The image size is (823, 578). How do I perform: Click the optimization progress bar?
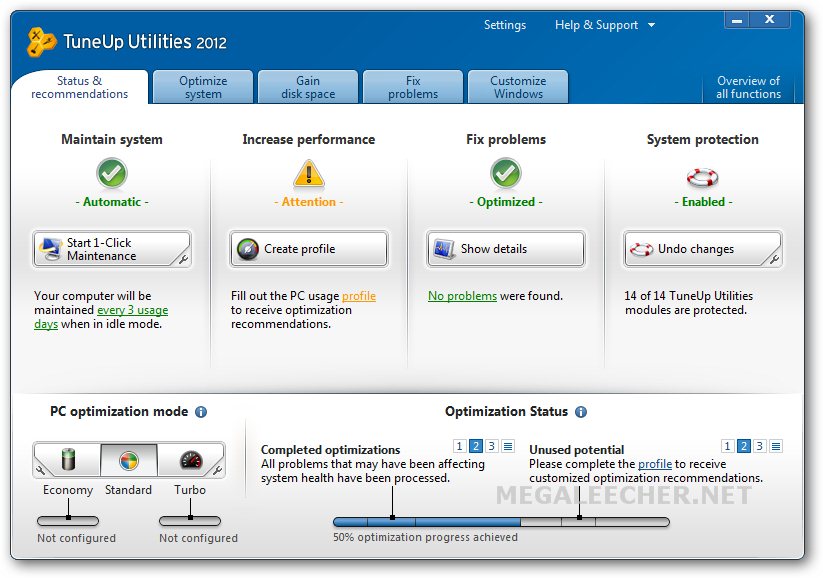coord(501,522)
